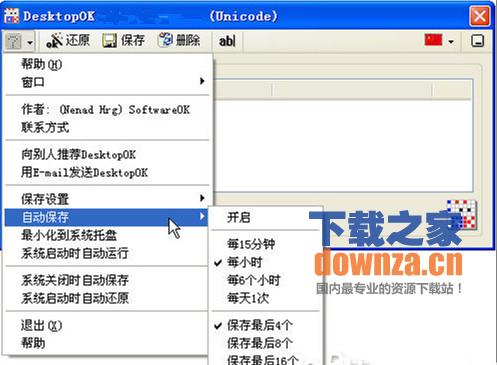Click the 删除 delete toolbar button
This screenshot has height=365, width=497.
(179, 41)
